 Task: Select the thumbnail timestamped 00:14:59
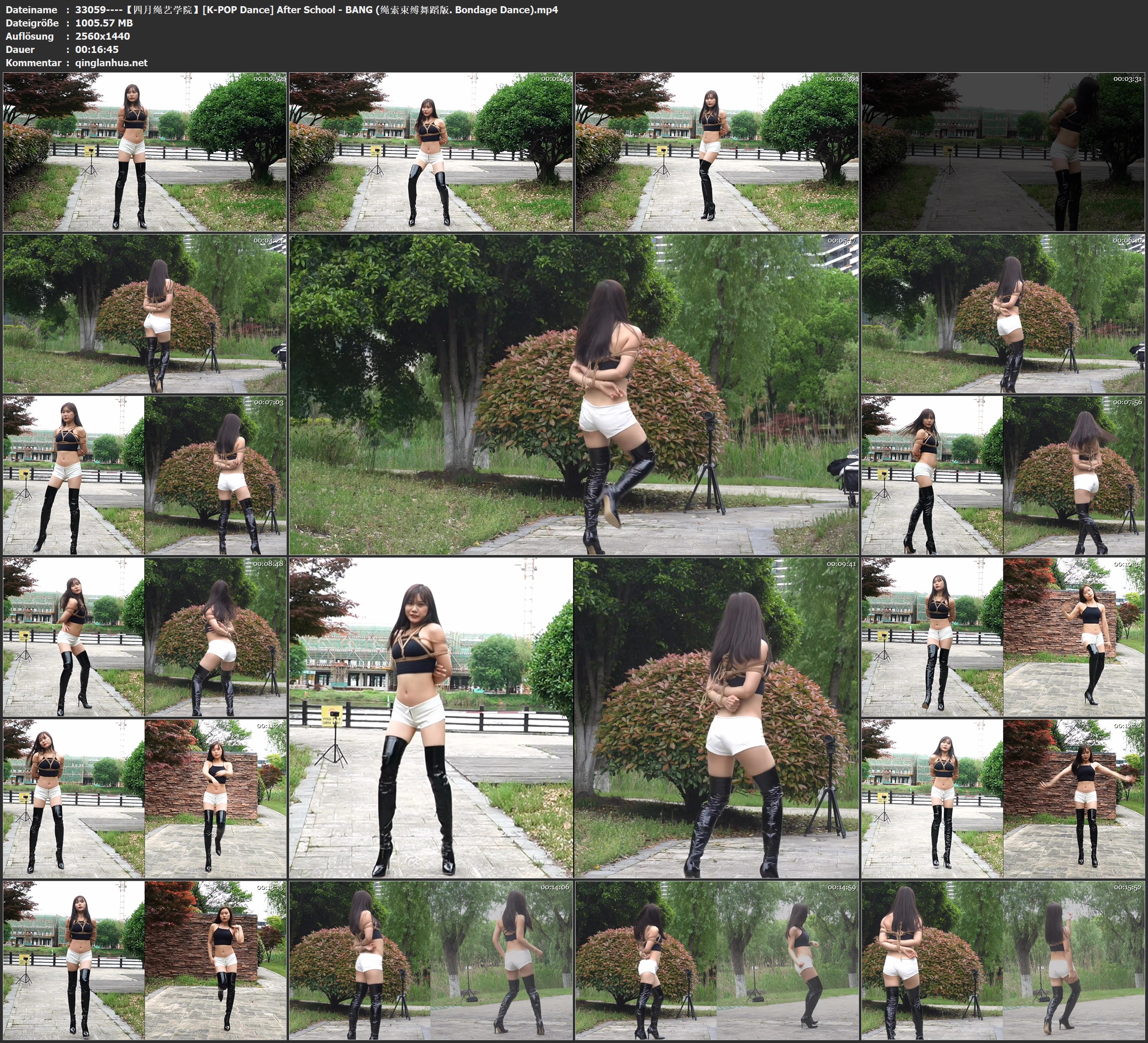coord(717,960)
